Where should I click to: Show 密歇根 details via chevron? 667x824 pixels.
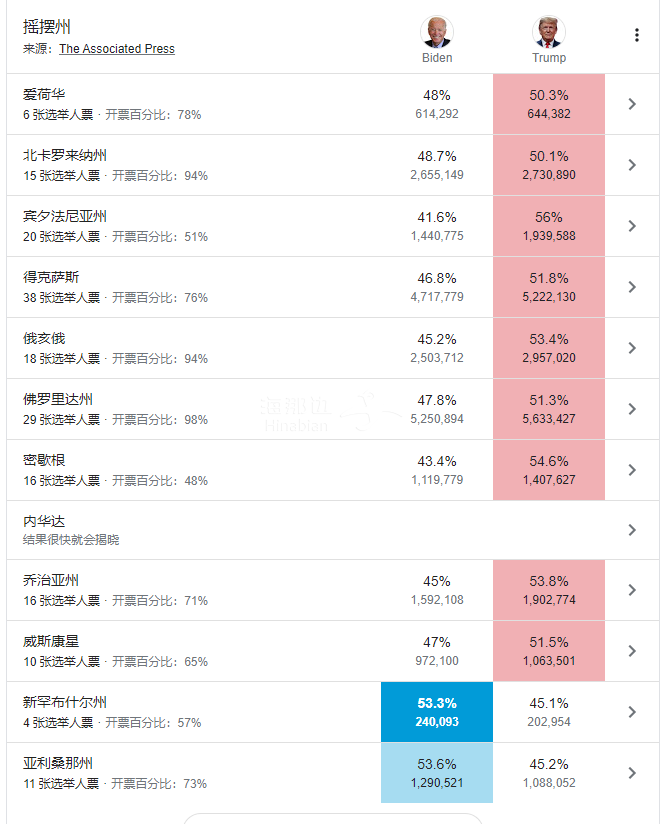pos(632,470)
